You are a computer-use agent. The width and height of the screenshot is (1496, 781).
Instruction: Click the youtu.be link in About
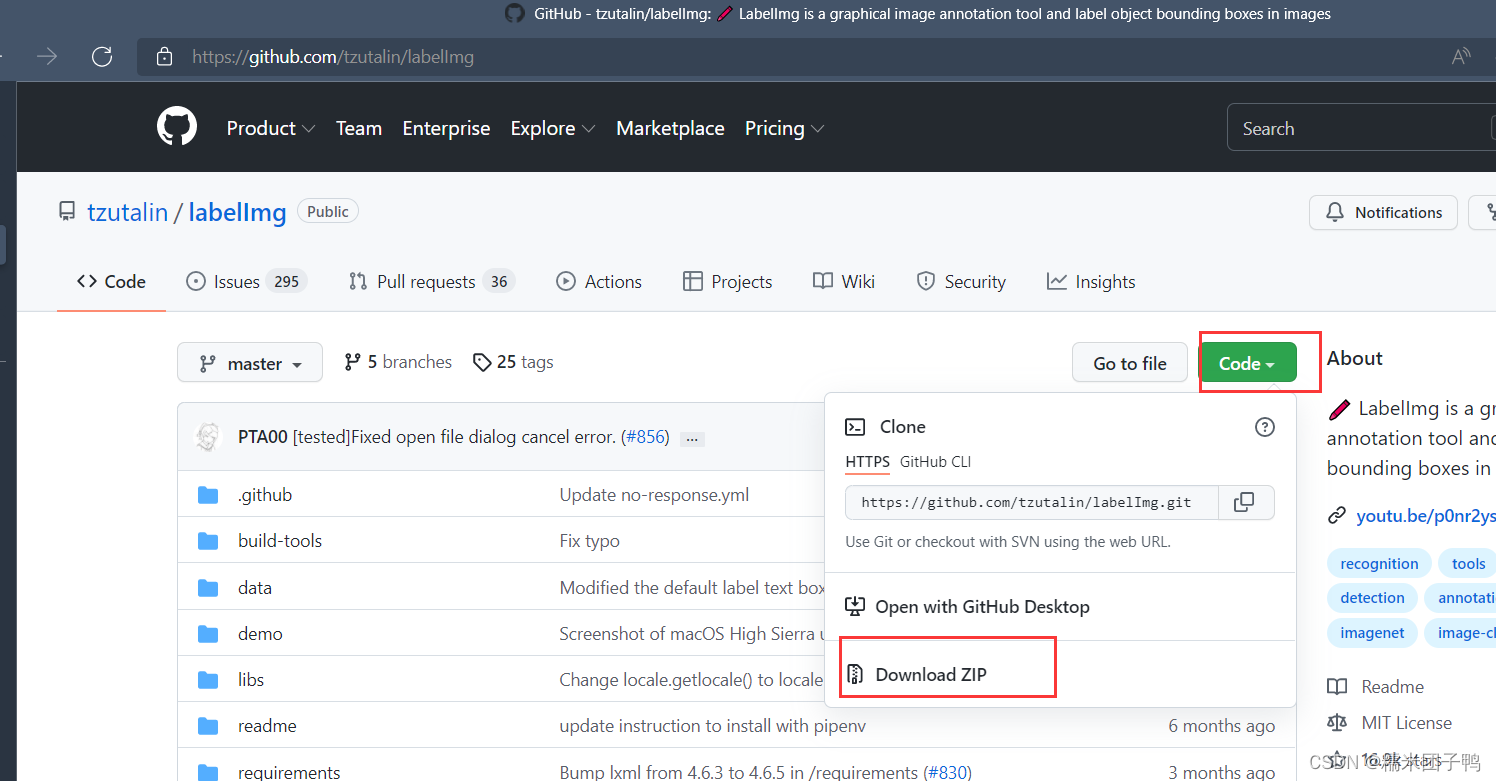1426,516
